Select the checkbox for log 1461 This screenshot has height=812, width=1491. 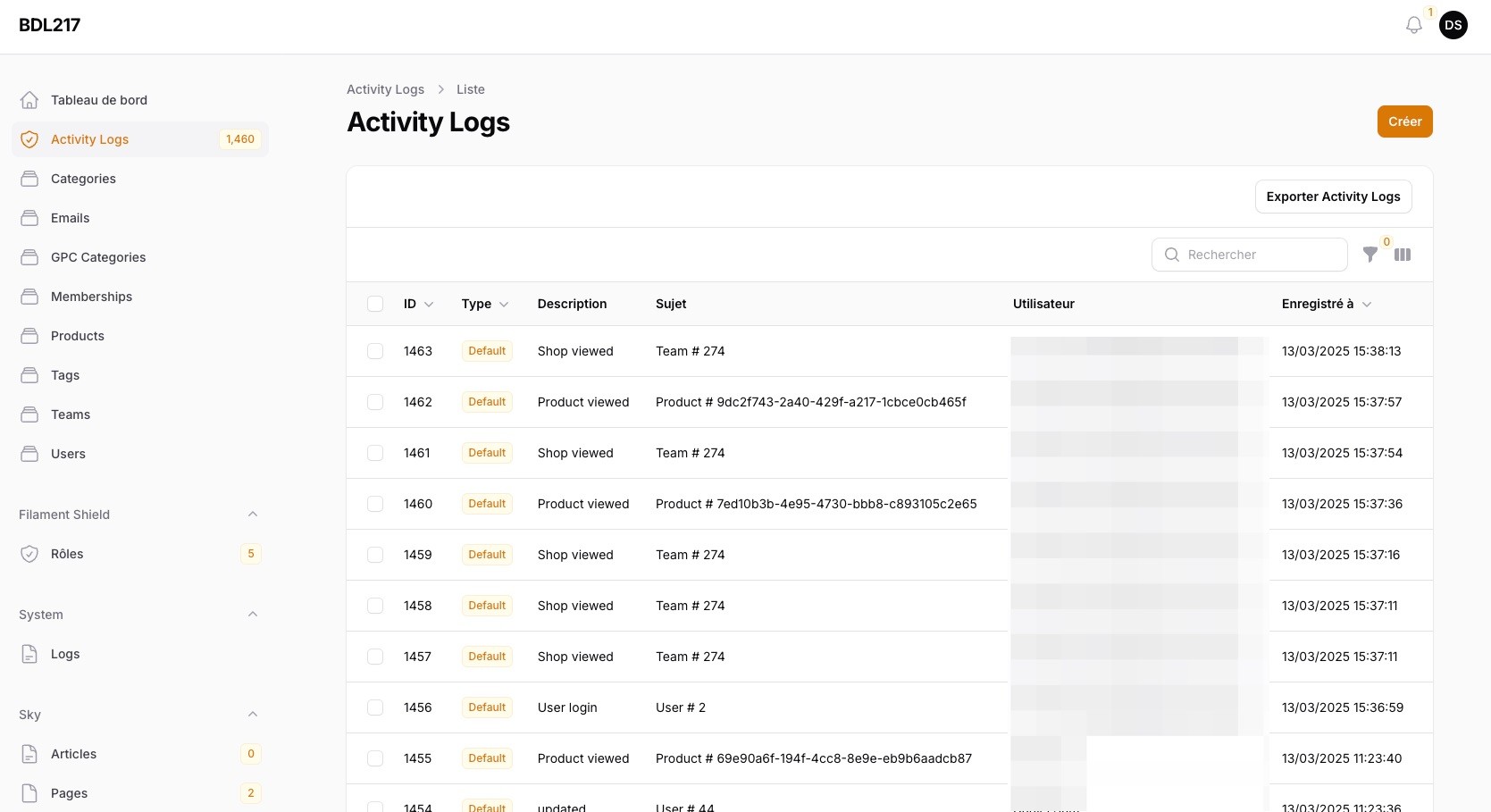(375, 453)
